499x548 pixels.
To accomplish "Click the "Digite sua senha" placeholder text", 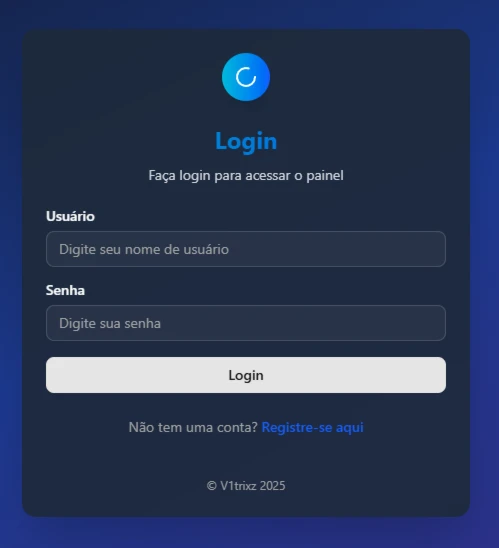I will [110, 323].
